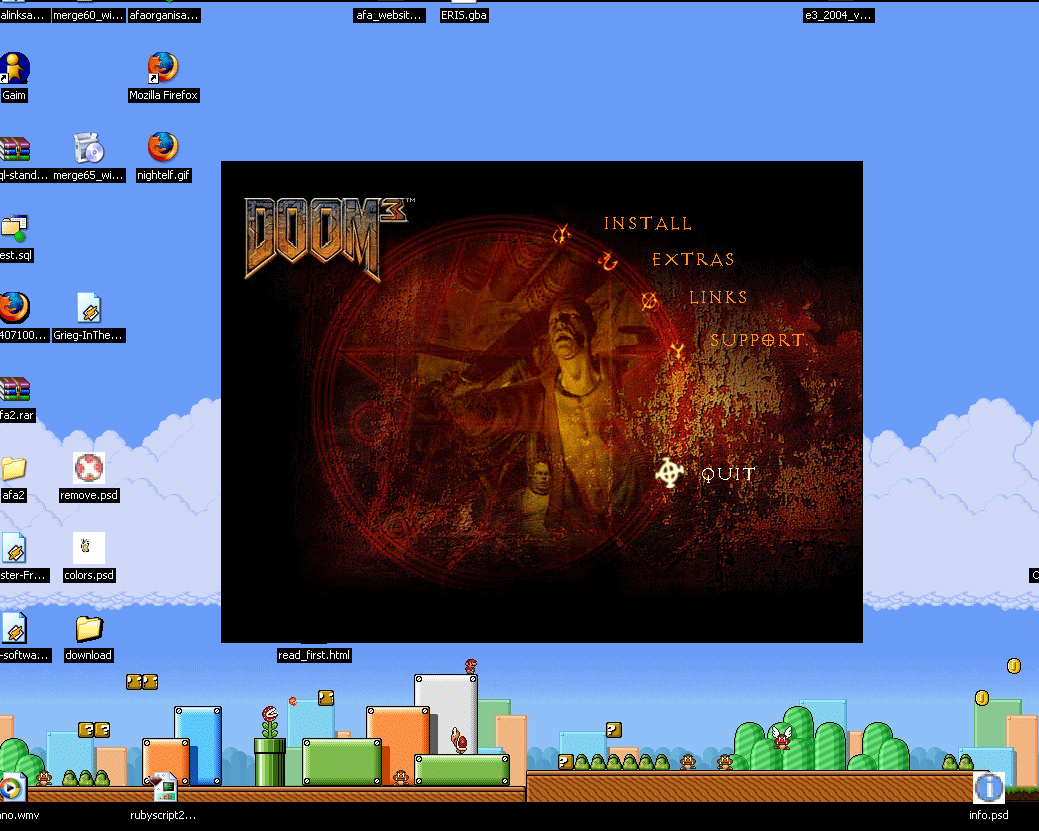Open SUPPORT in the Doom 3 menu
Screen dimensions: 1039x831
coord(757,340)
